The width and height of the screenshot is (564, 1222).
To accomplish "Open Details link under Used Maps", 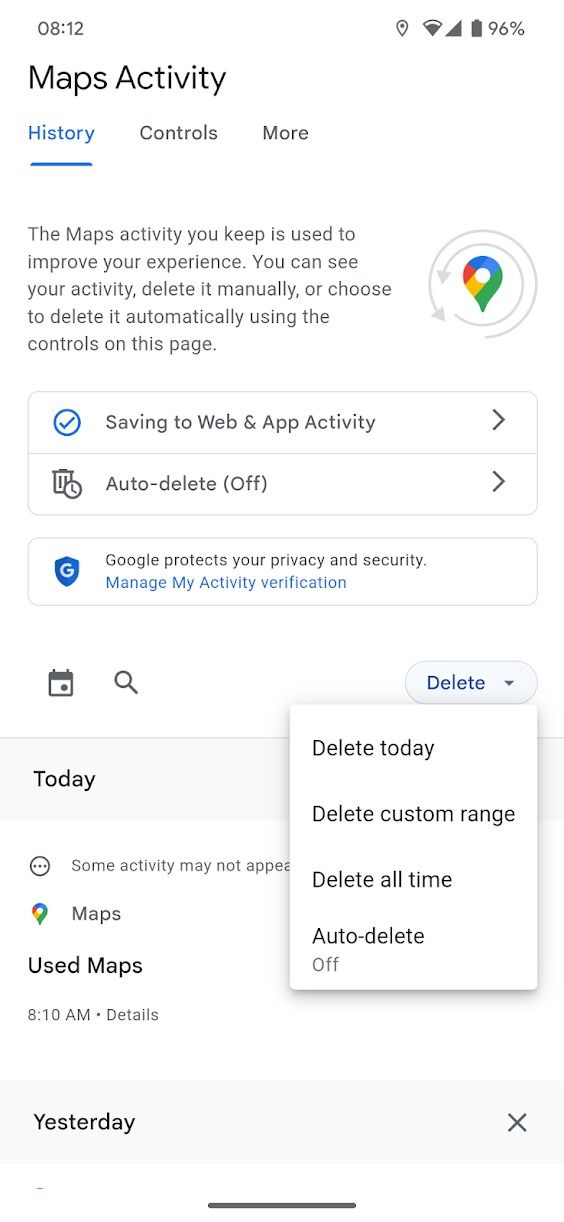I will pyautogui.click(x=132, y=1015).
